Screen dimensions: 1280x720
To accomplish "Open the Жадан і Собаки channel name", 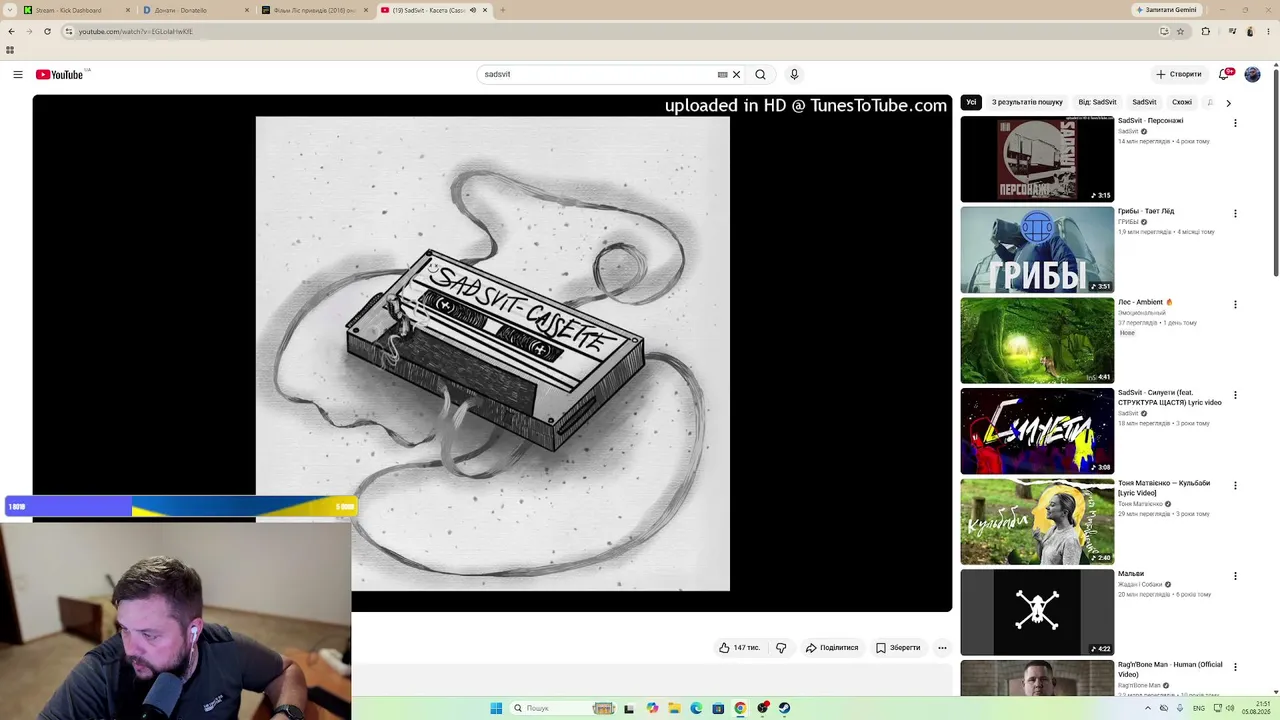I will click(1140, 585).
